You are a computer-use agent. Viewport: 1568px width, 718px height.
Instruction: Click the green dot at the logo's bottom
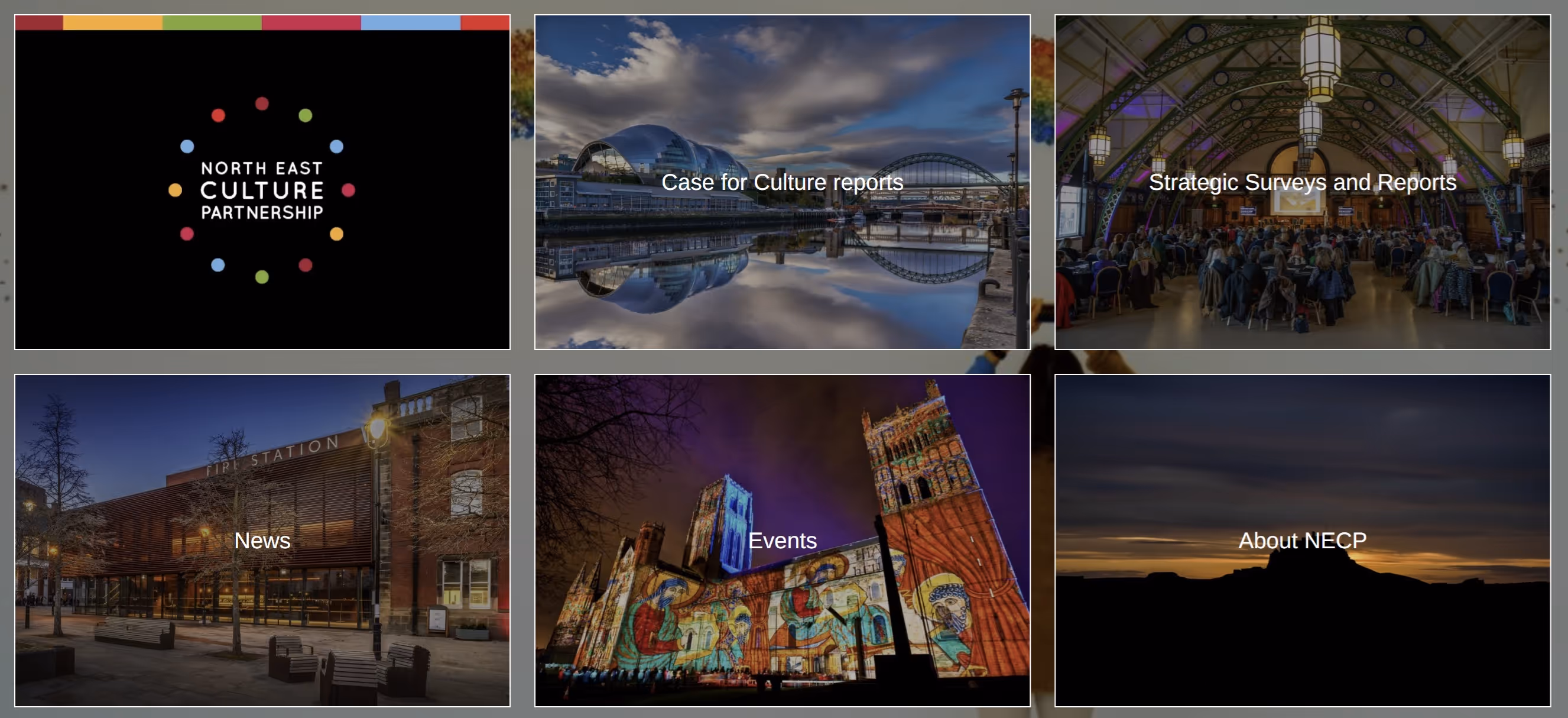coord(262,277)
